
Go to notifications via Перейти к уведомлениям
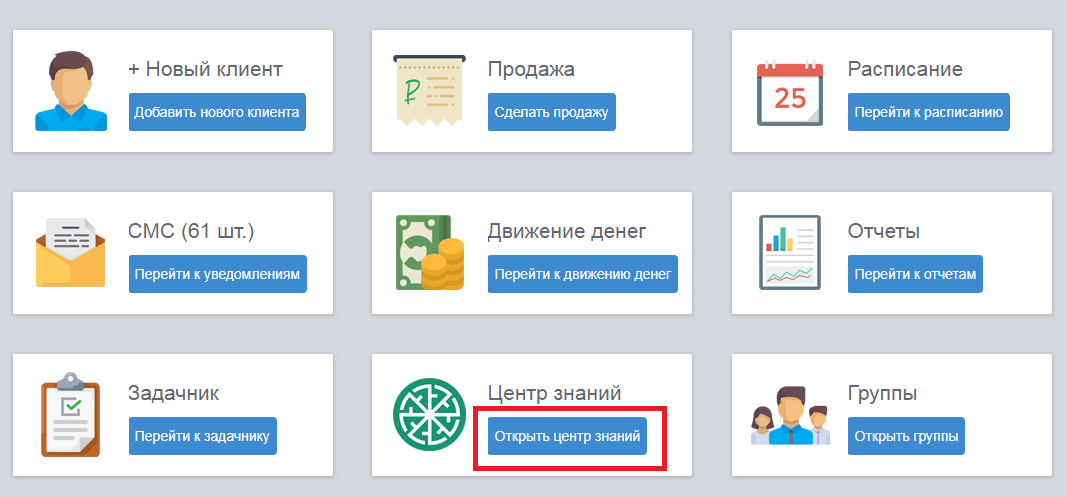218,274
